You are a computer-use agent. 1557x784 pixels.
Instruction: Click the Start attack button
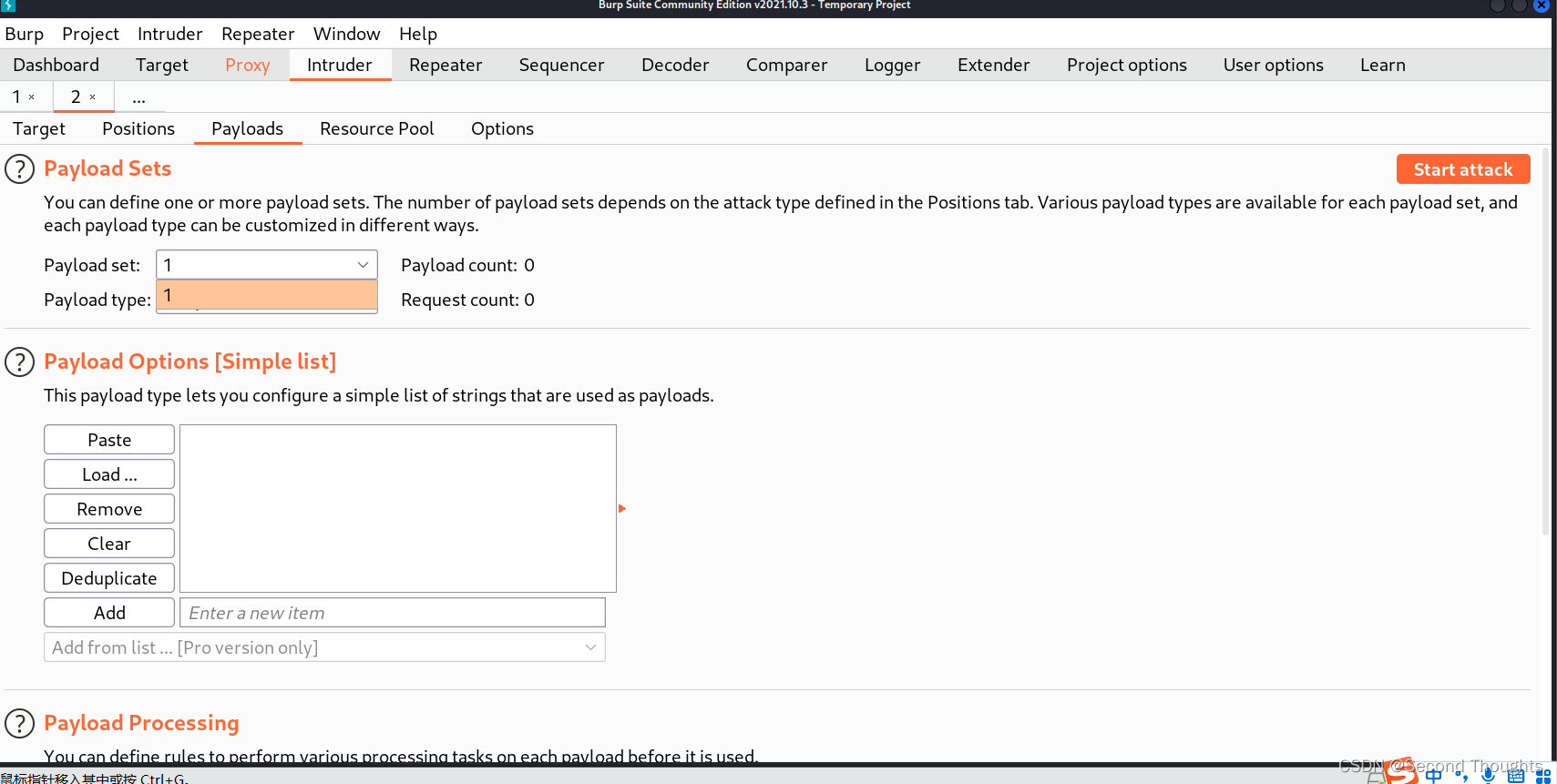tap(1463, 169)
